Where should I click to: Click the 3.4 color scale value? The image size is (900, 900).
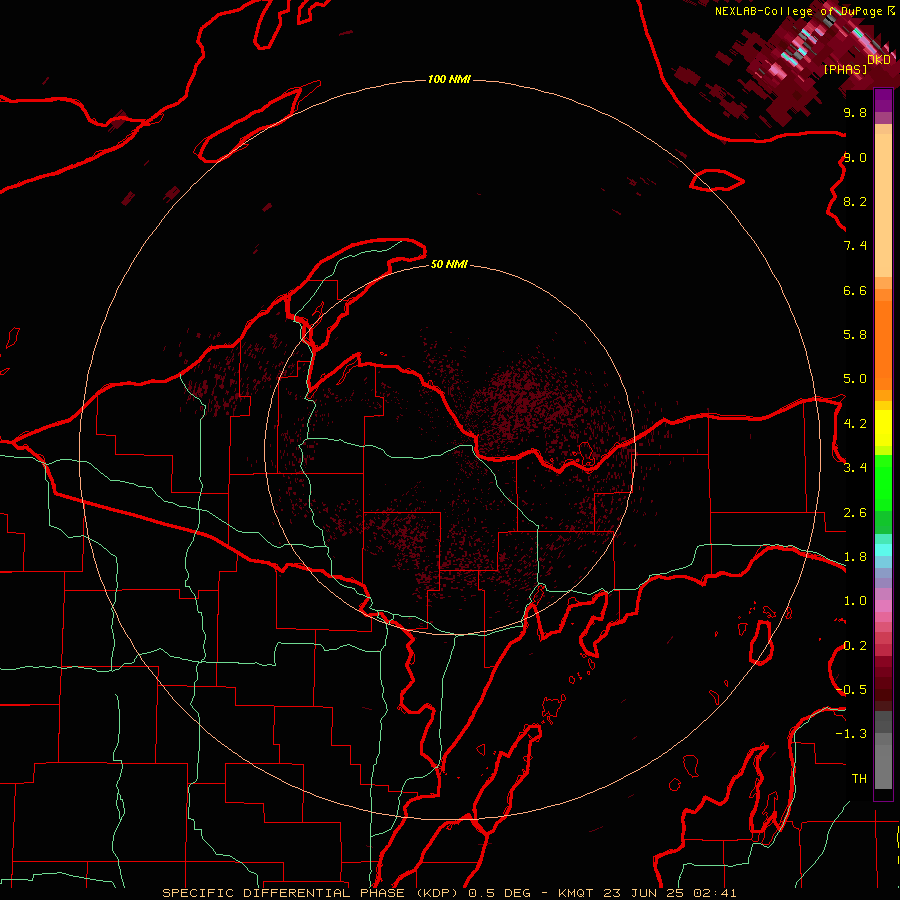pyautogui.click(x=855, y=468)
